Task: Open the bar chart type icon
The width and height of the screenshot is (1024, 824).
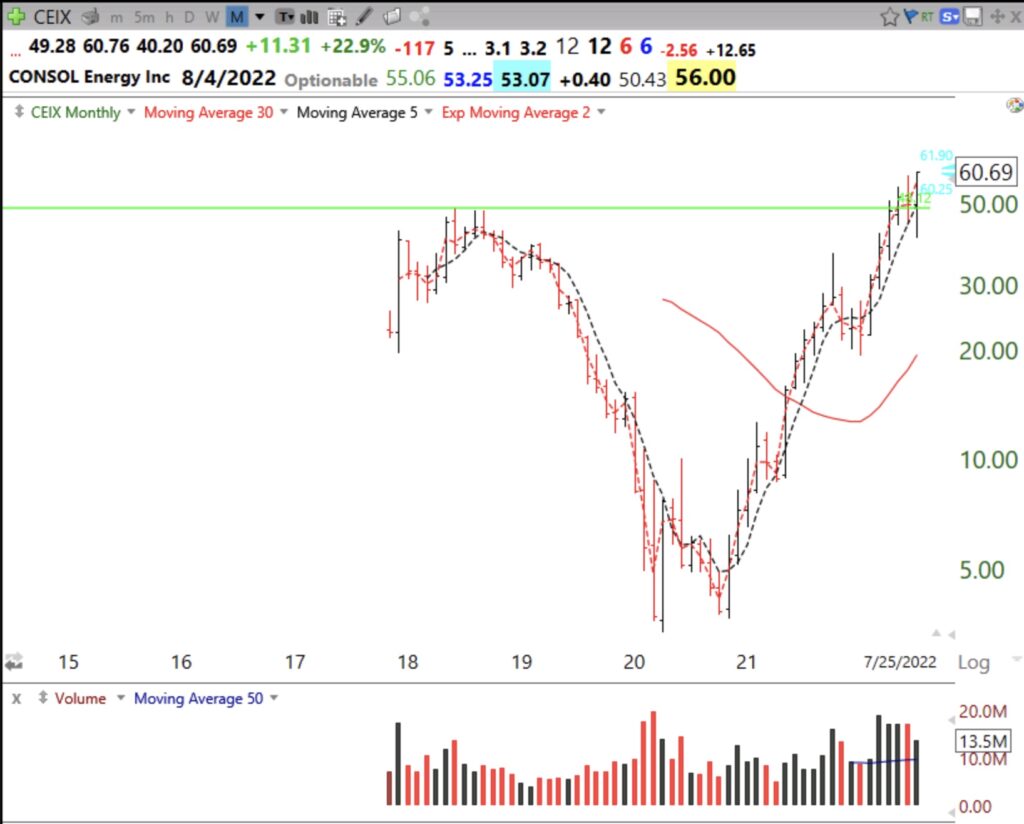Action: tap(310, 17)
